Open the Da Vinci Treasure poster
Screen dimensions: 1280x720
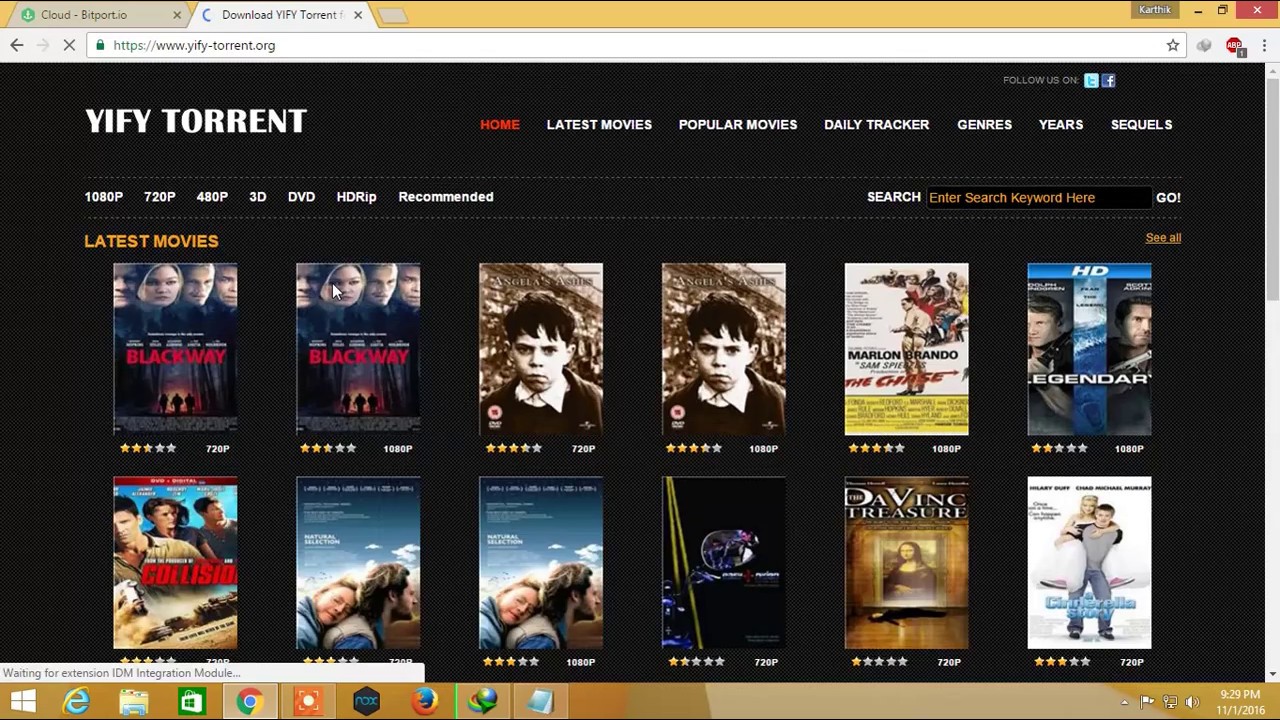pos(906,563)
